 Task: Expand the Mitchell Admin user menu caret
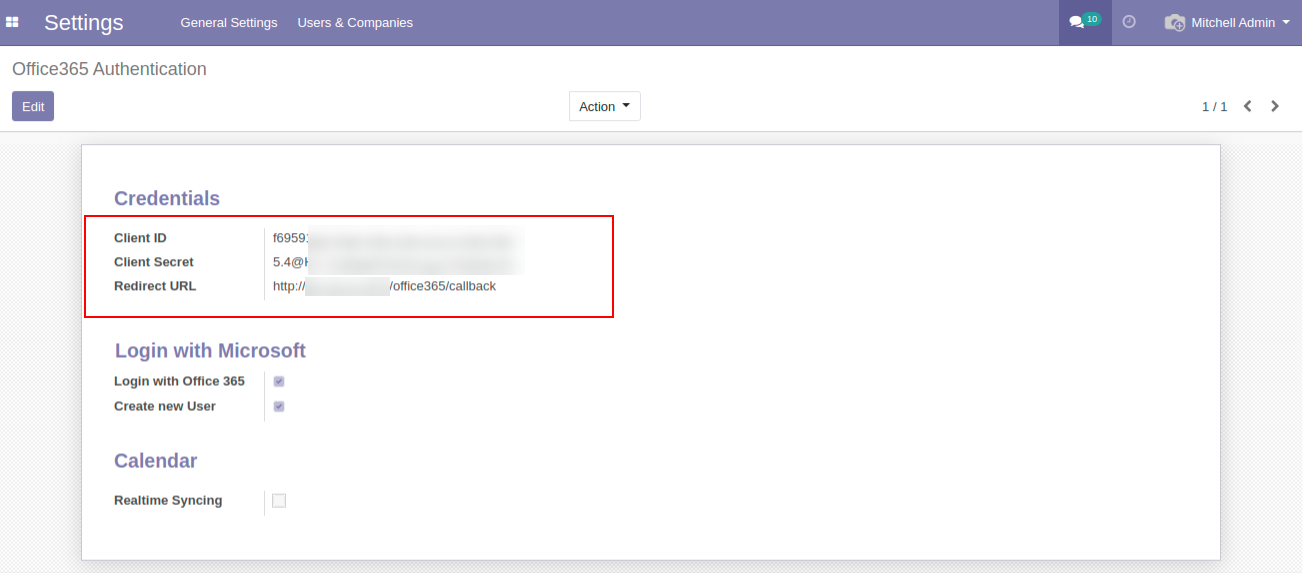coord(1286,22)
